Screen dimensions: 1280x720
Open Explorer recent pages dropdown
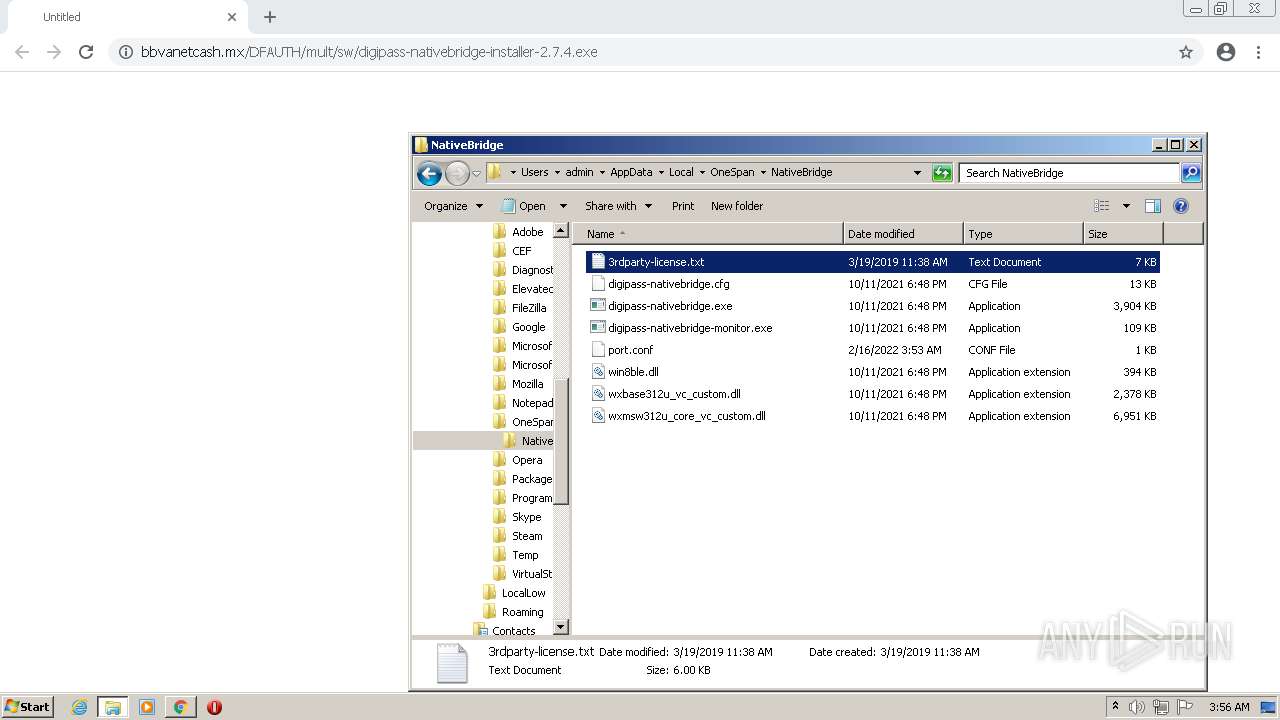point(477,174)
